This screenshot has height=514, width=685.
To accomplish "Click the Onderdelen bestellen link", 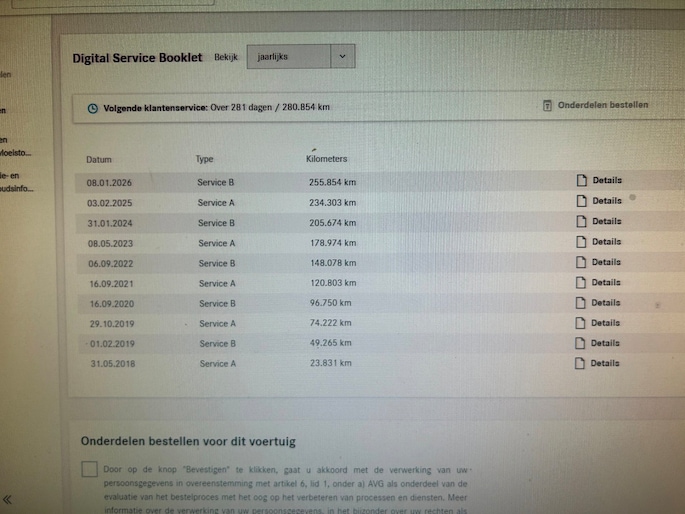I will pos(602,105).
